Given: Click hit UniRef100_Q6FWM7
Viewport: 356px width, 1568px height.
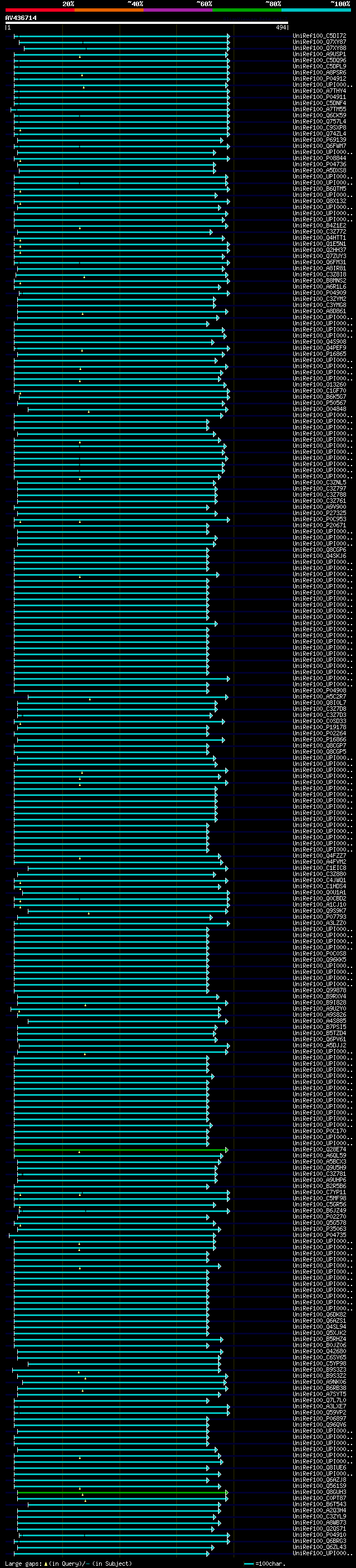Looking at the screenshot, I should point(319,146).
